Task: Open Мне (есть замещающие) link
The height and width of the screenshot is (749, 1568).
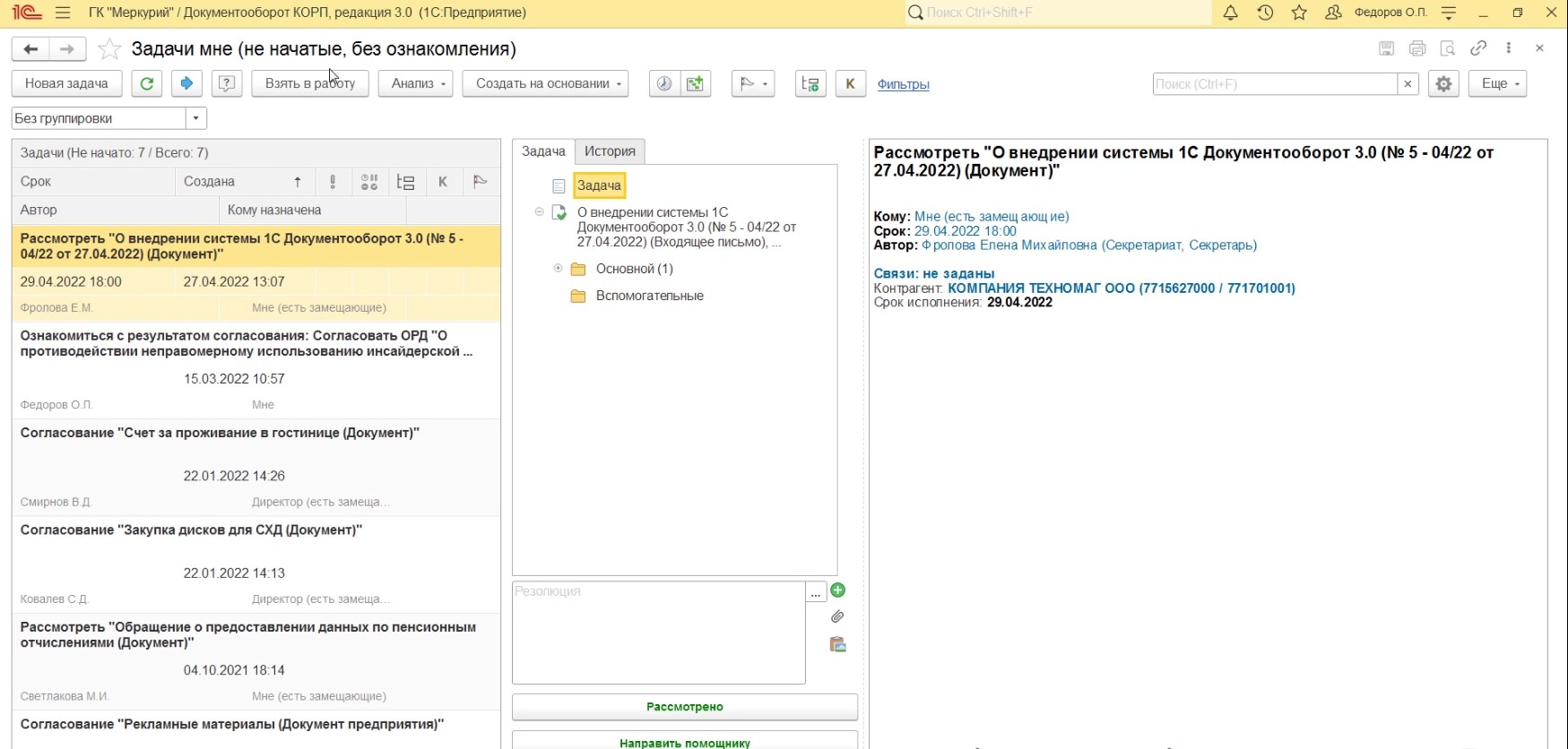Action: point(992,216)
